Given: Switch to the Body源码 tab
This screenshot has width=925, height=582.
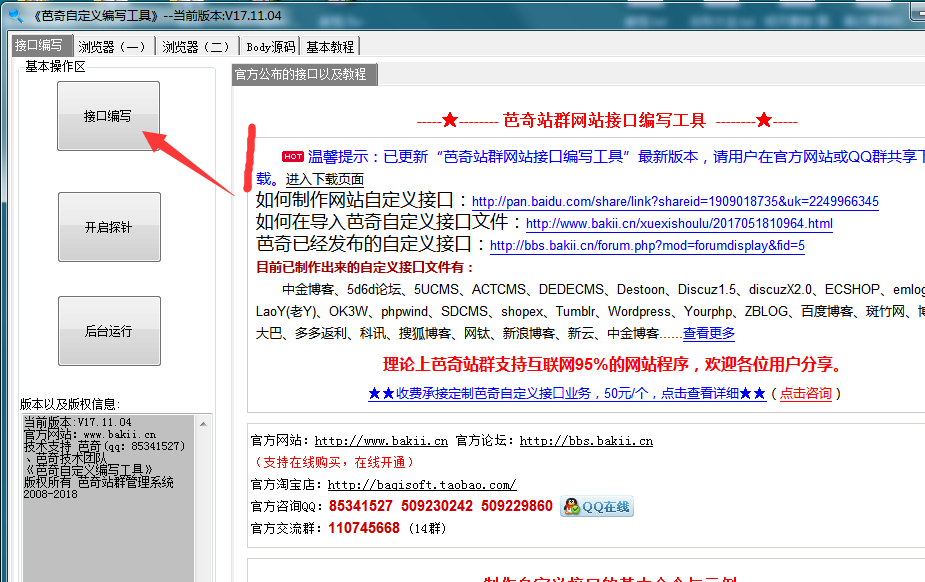Looking at the screenshot, I should coord(270,47).
